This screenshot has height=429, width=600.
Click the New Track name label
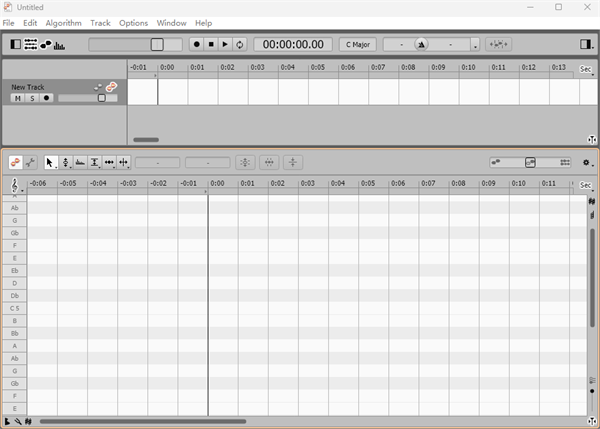point(28,87)
